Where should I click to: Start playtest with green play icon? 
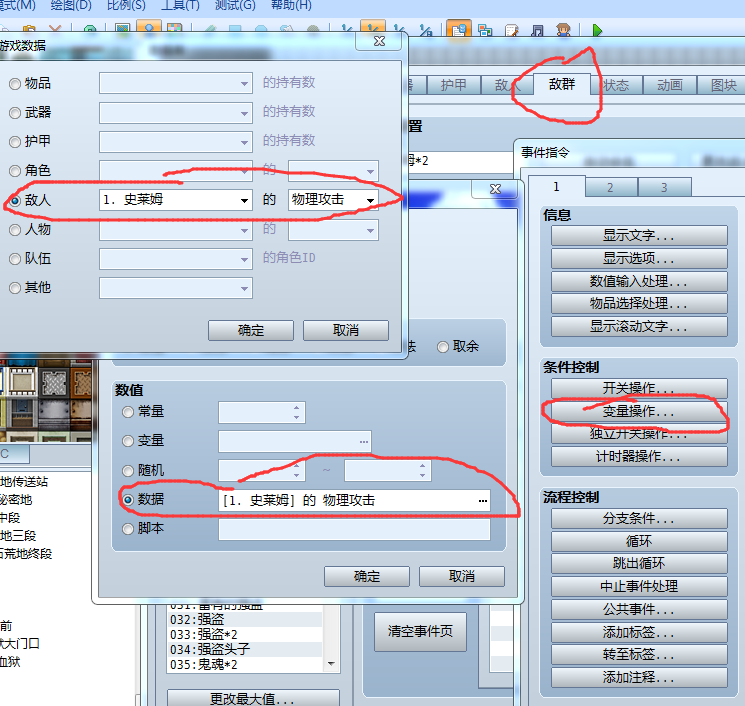597,30
